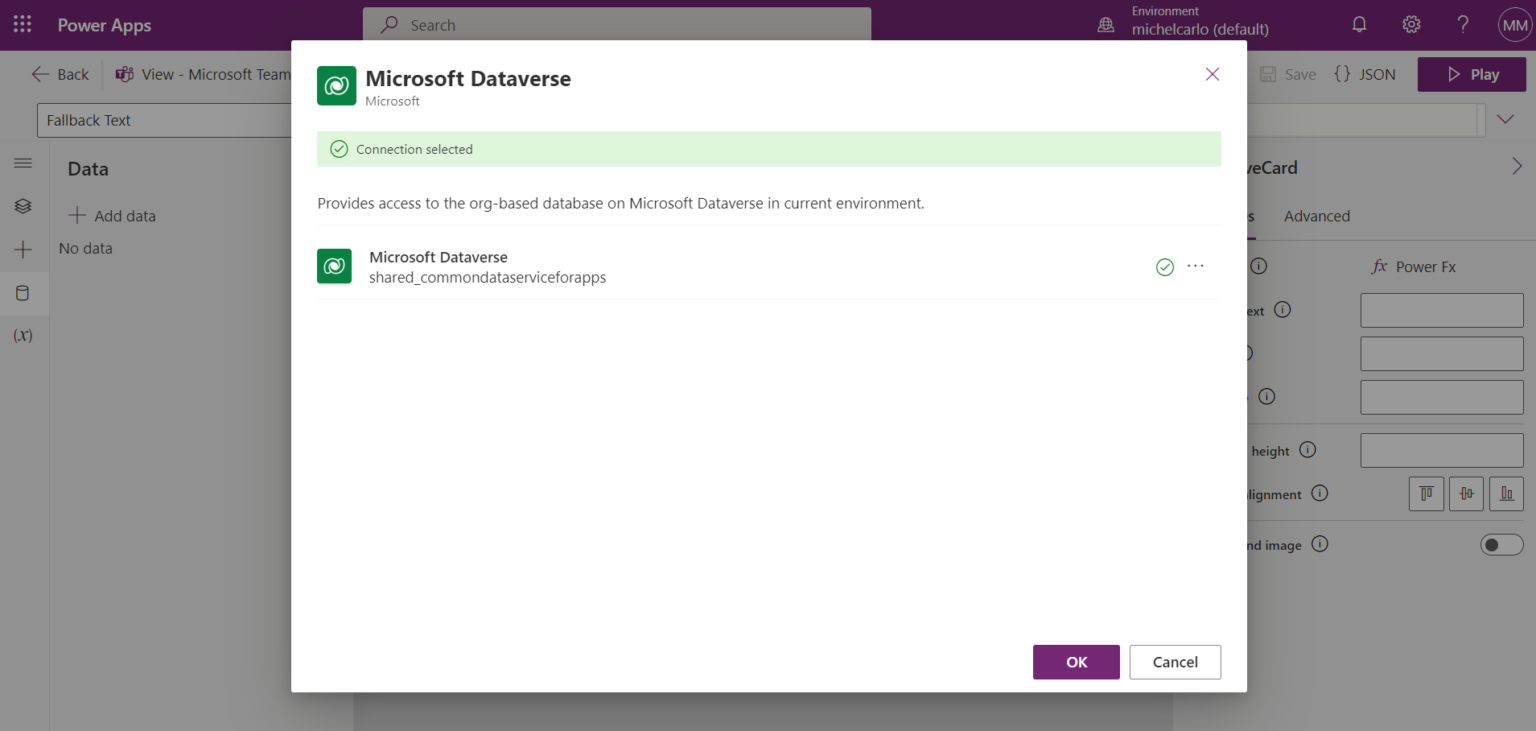Viewport: 1536px width, 731px height.
Task: Enable the background image toggle
Action: coord(1501,544)
